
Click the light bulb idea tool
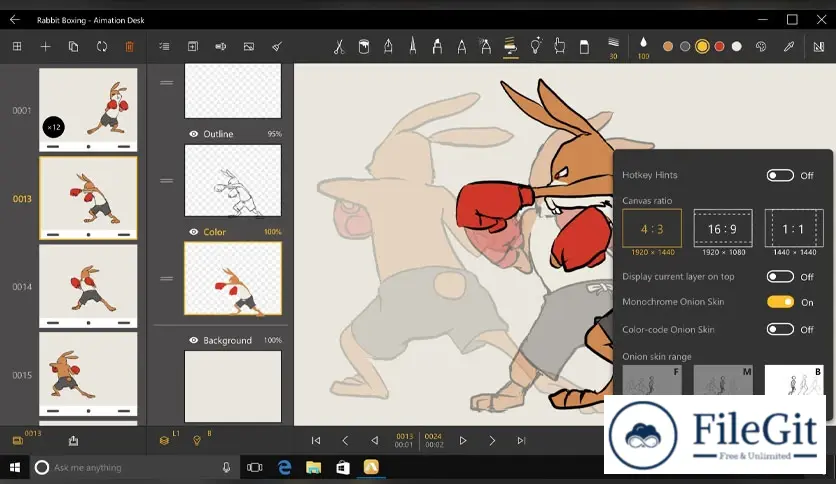pyautogui.click(x=536, y=46)
